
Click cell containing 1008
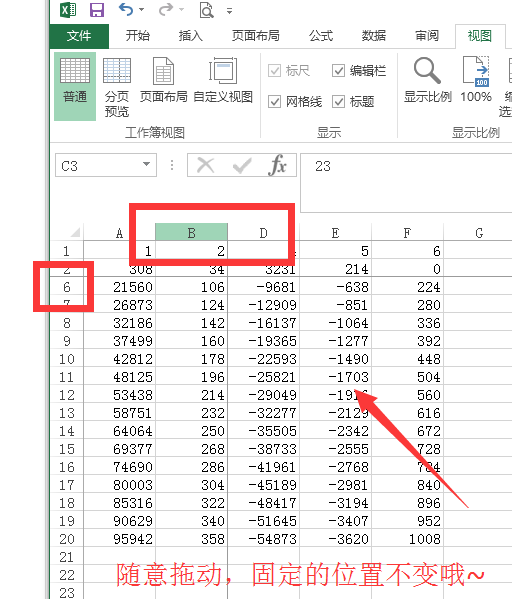[407, 539]
